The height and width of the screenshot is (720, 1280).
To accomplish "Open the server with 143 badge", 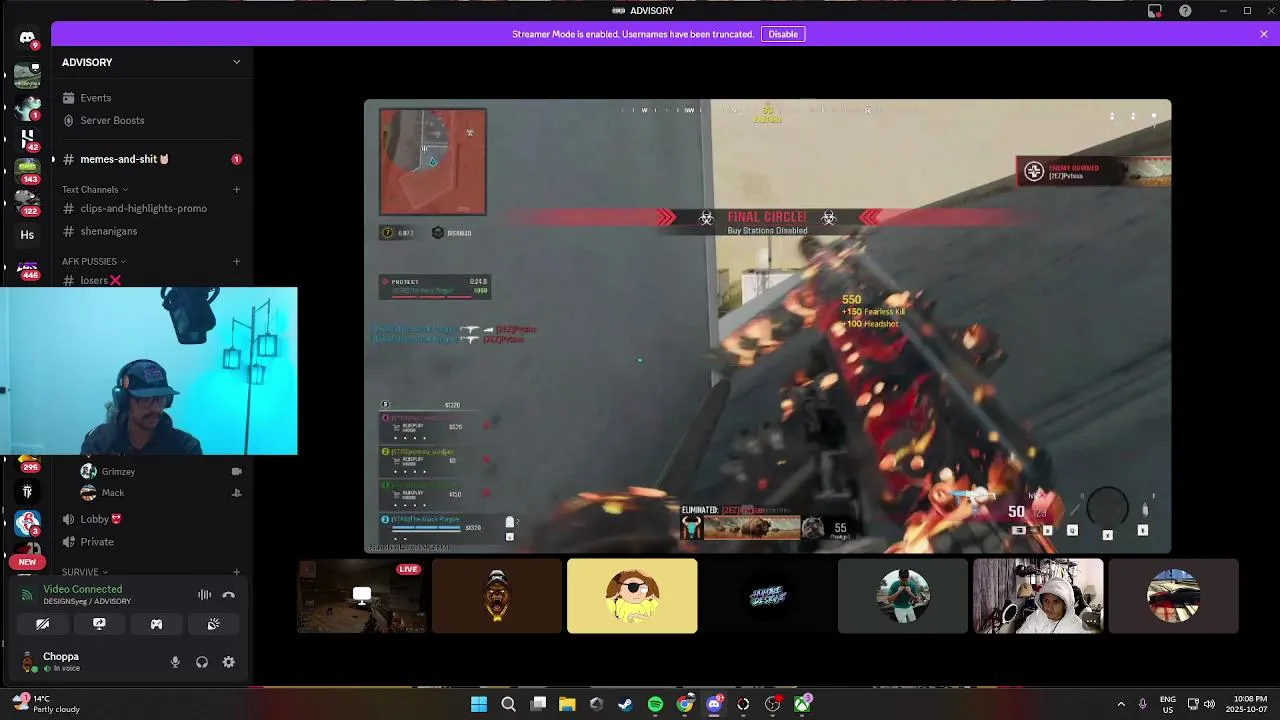I will 27,170.
